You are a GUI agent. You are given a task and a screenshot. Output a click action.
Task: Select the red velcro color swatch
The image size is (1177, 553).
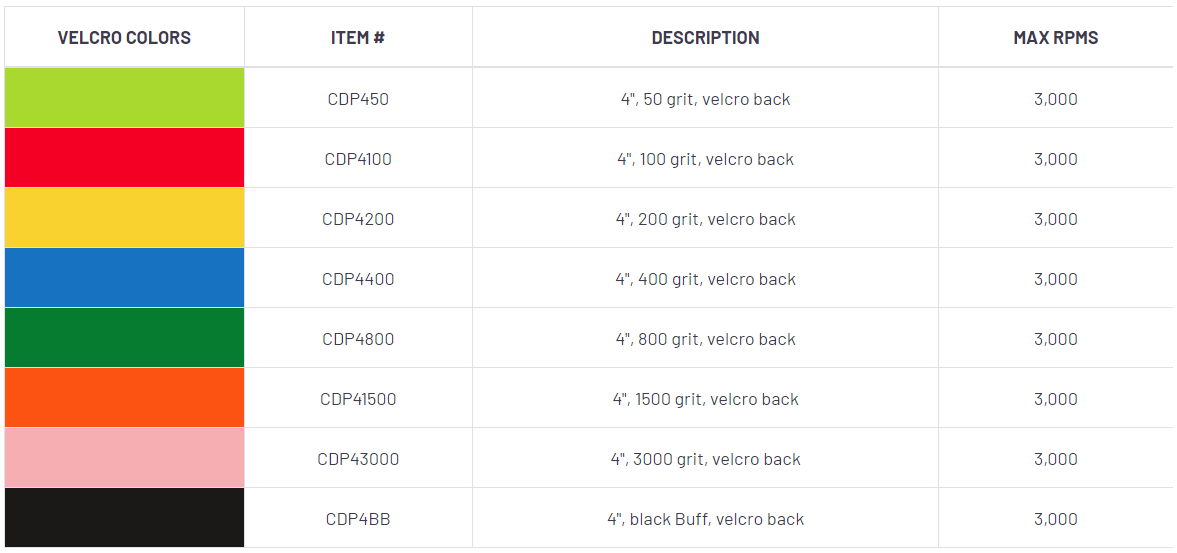click(x=124, y=158)
